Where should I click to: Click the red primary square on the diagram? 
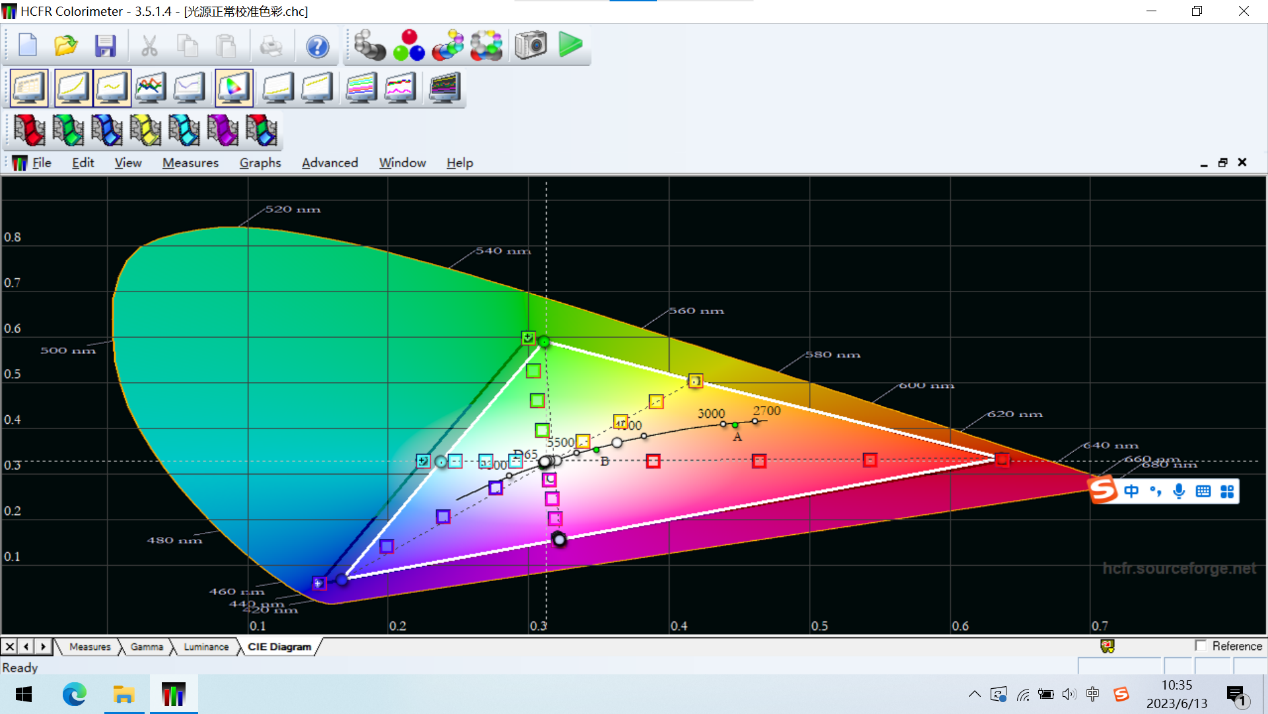click(1002, 459)
